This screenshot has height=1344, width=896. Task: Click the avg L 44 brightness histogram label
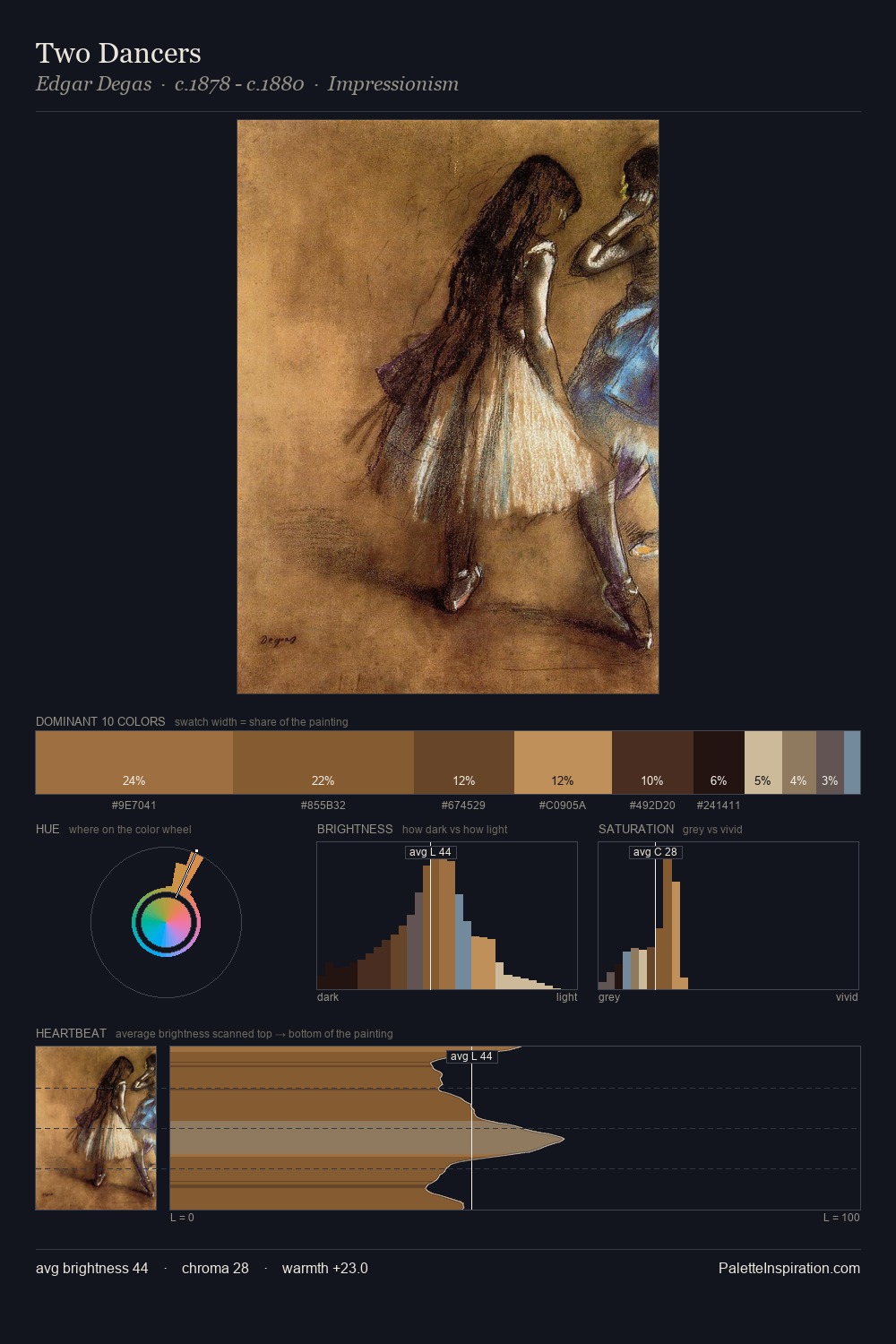pos(430,852)
